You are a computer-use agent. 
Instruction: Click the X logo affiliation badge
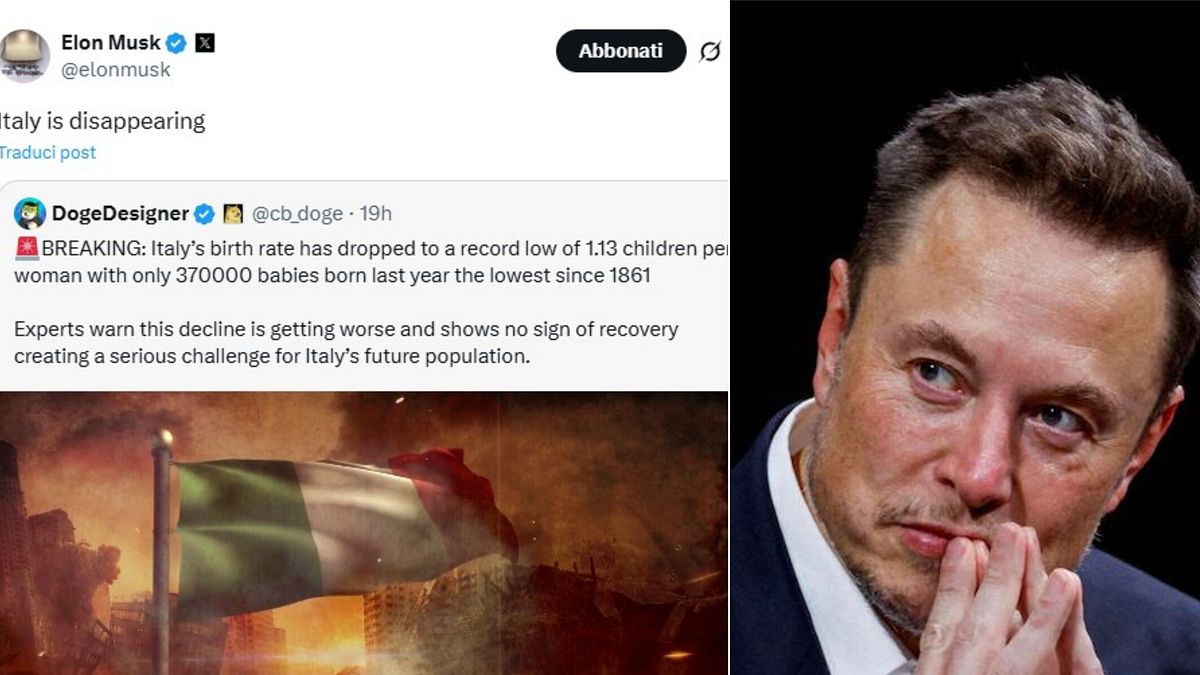pos(204,43)
